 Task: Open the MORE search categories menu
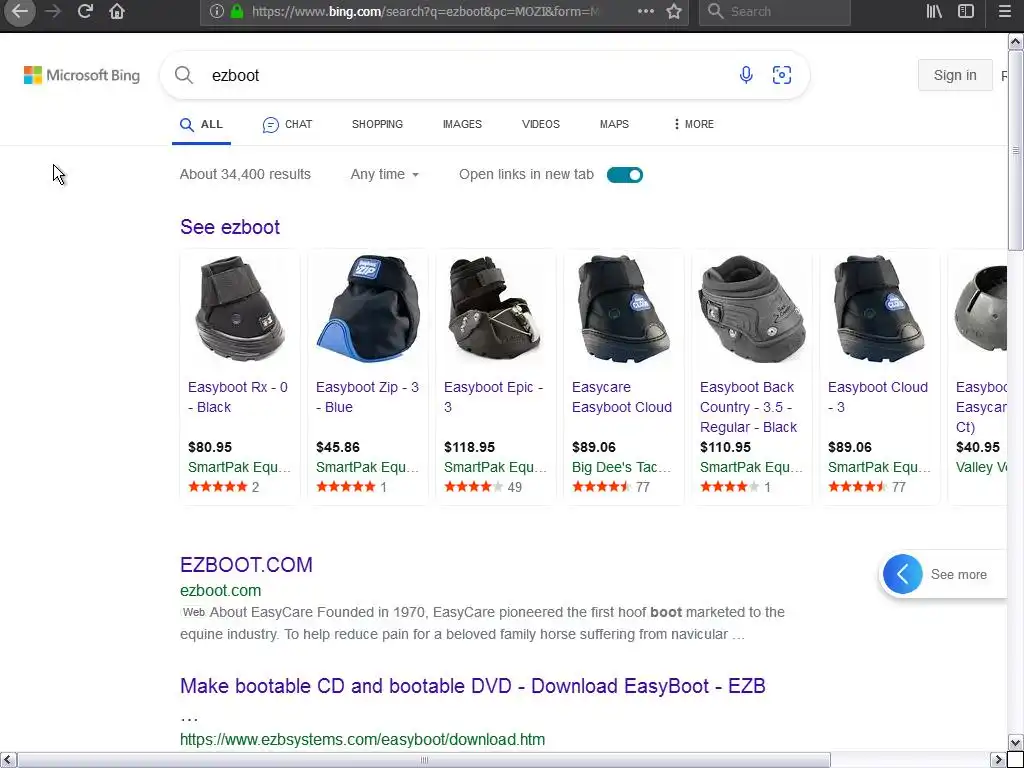694,124
